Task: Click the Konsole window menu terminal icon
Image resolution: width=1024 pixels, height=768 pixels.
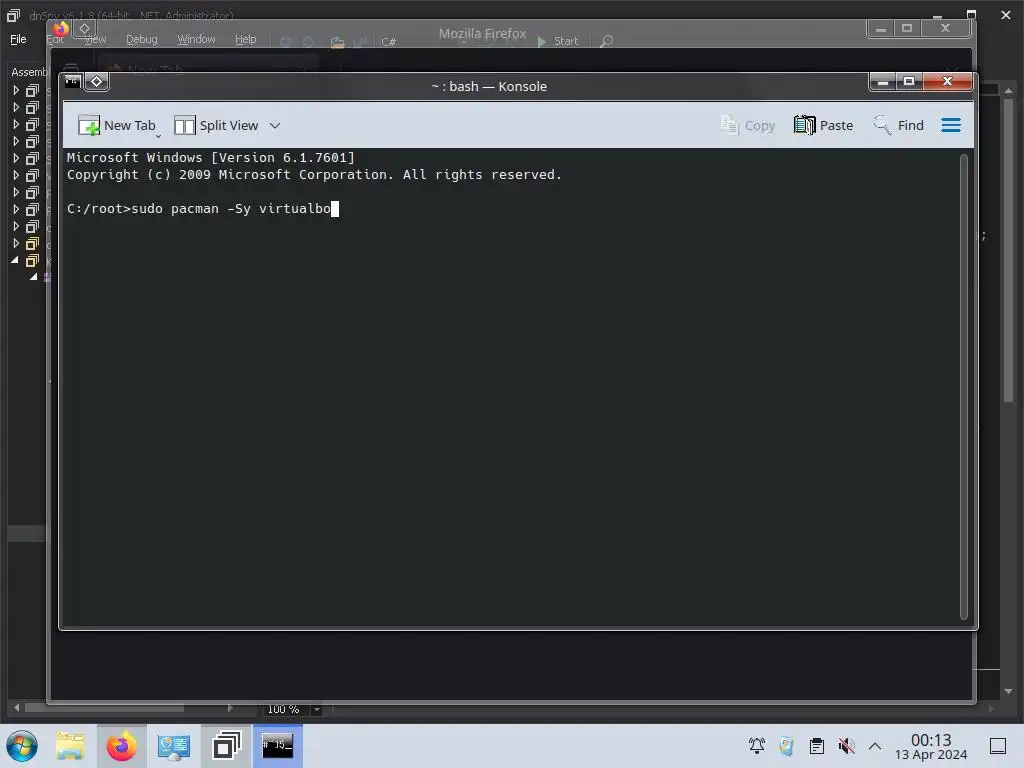Action: point(72,82)
